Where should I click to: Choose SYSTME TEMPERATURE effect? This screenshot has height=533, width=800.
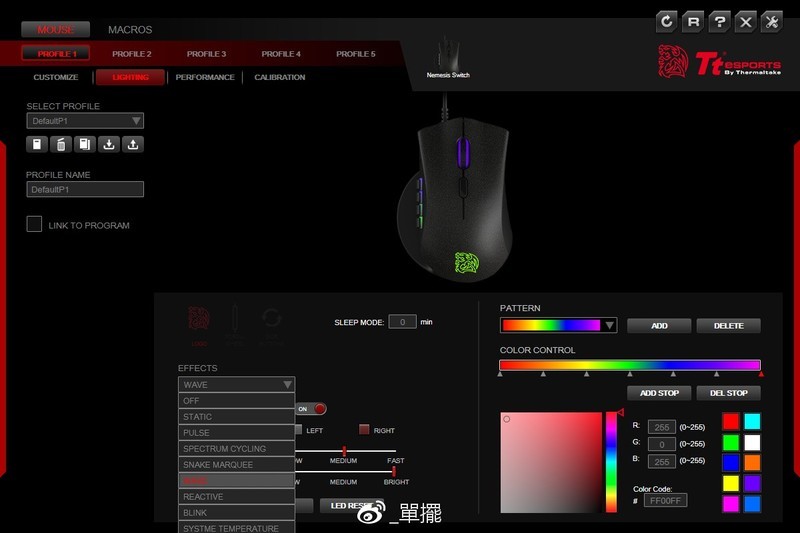(237, 527)
